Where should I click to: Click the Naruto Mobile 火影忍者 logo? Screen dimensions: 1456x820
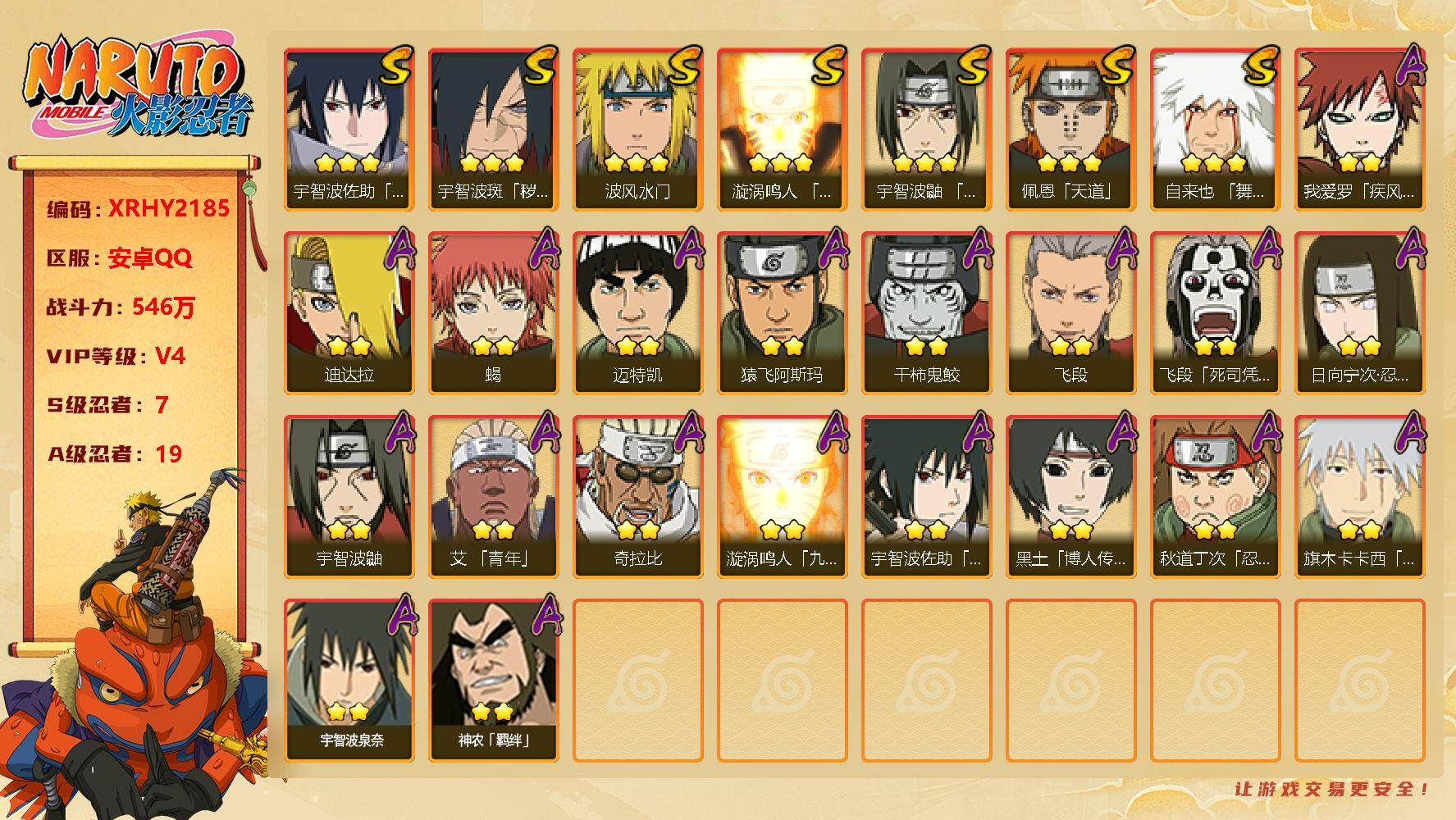click(x=136, y=89)
